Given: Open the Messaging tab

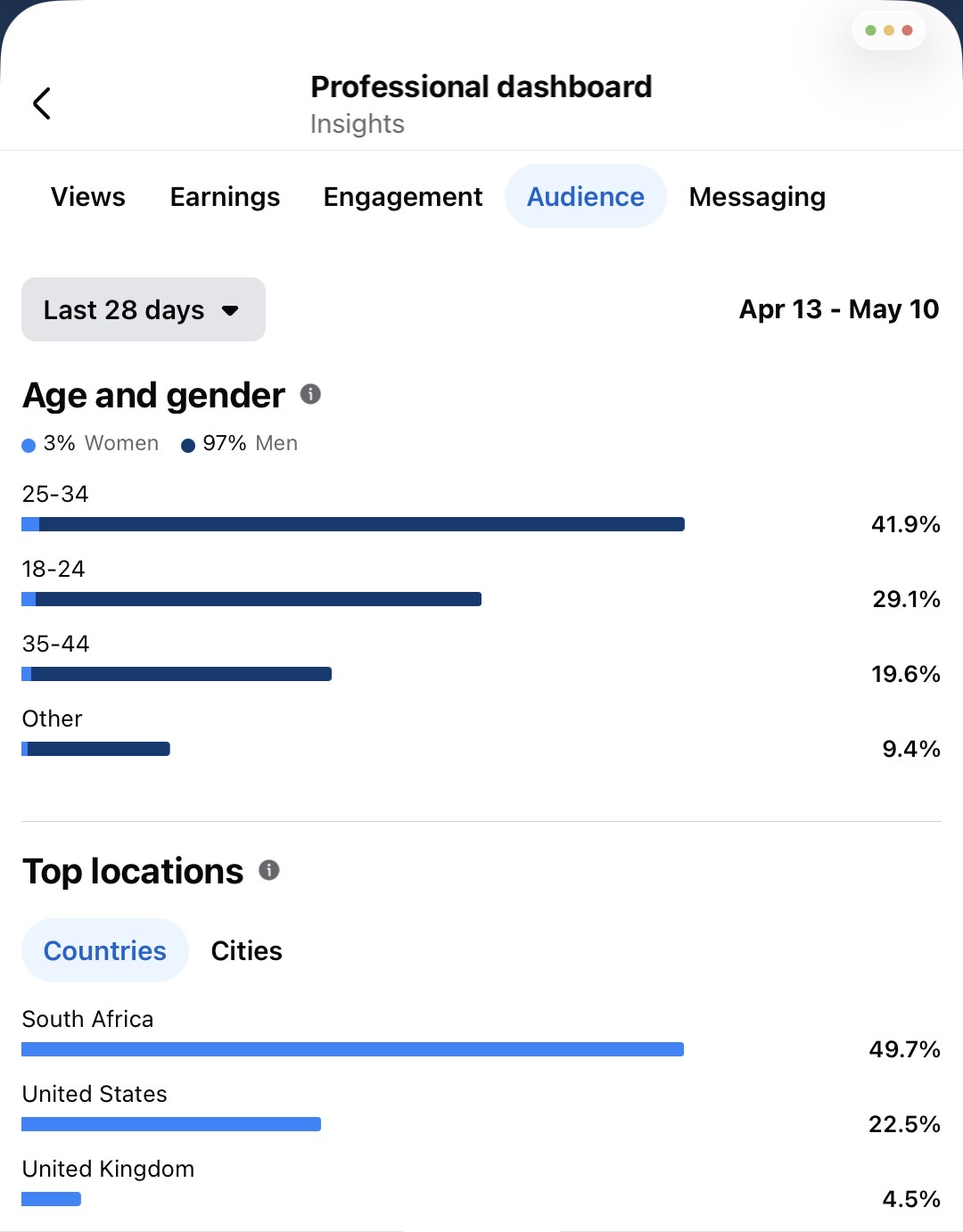Looking at the screenshot, I should point(758,196).
